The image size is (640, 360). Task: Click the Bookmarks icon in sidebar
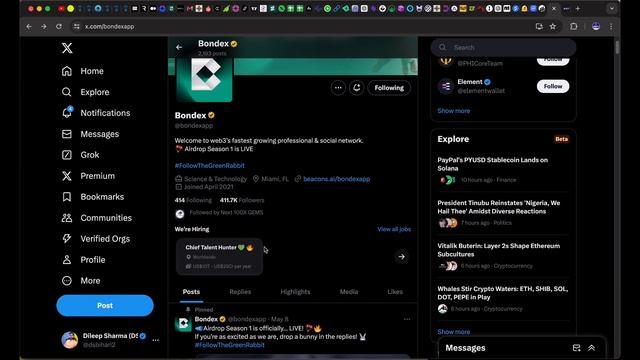coord(67,197)
